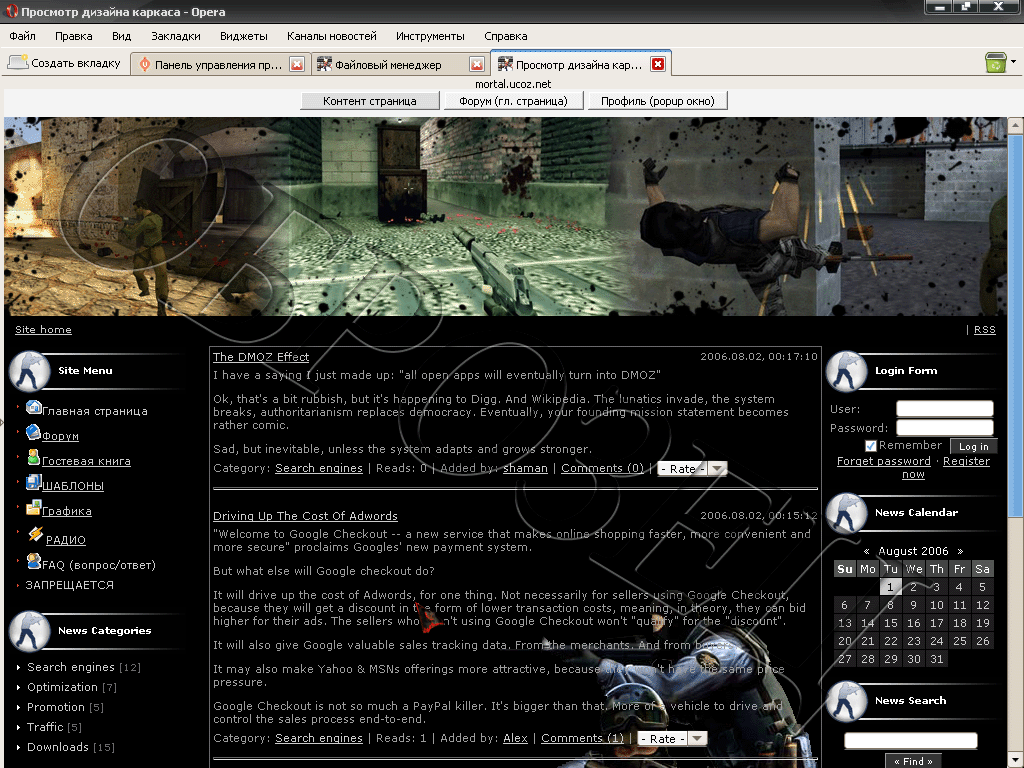Click the page's vertical scrollbar thumb
Screen dimensions: 1024x768
pyautogui.click(x=1016, y=327)
